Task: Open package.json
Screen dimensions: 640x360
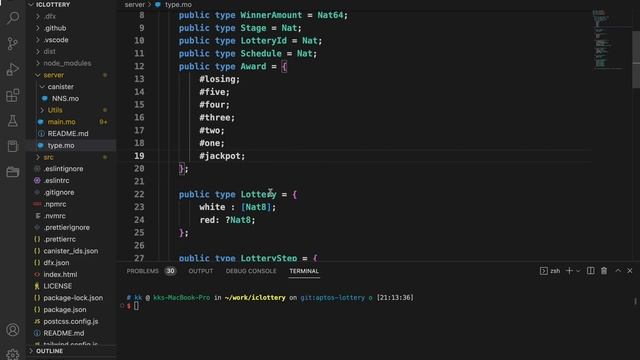Action: click(64, 310)
